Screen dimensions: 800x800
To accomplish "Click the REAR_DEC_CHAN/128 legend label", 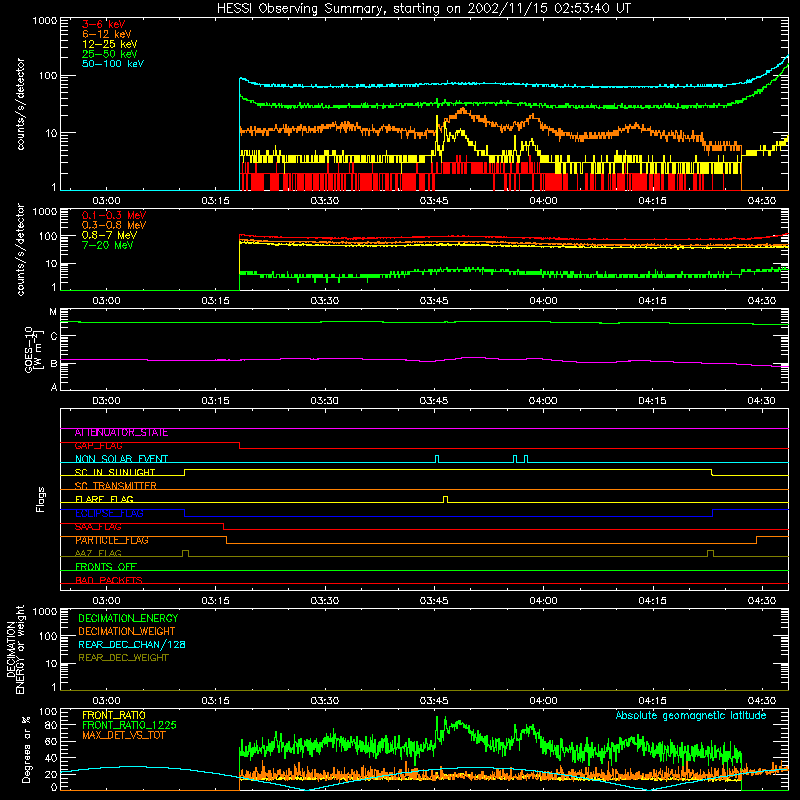I will (x=132, y=644).
